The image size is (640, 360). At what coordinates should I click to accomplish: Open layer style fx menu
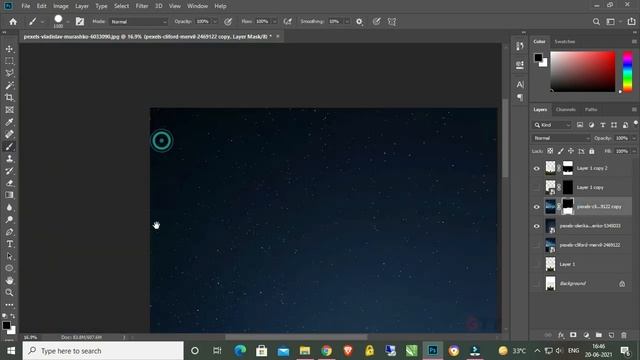coord(561,335)
